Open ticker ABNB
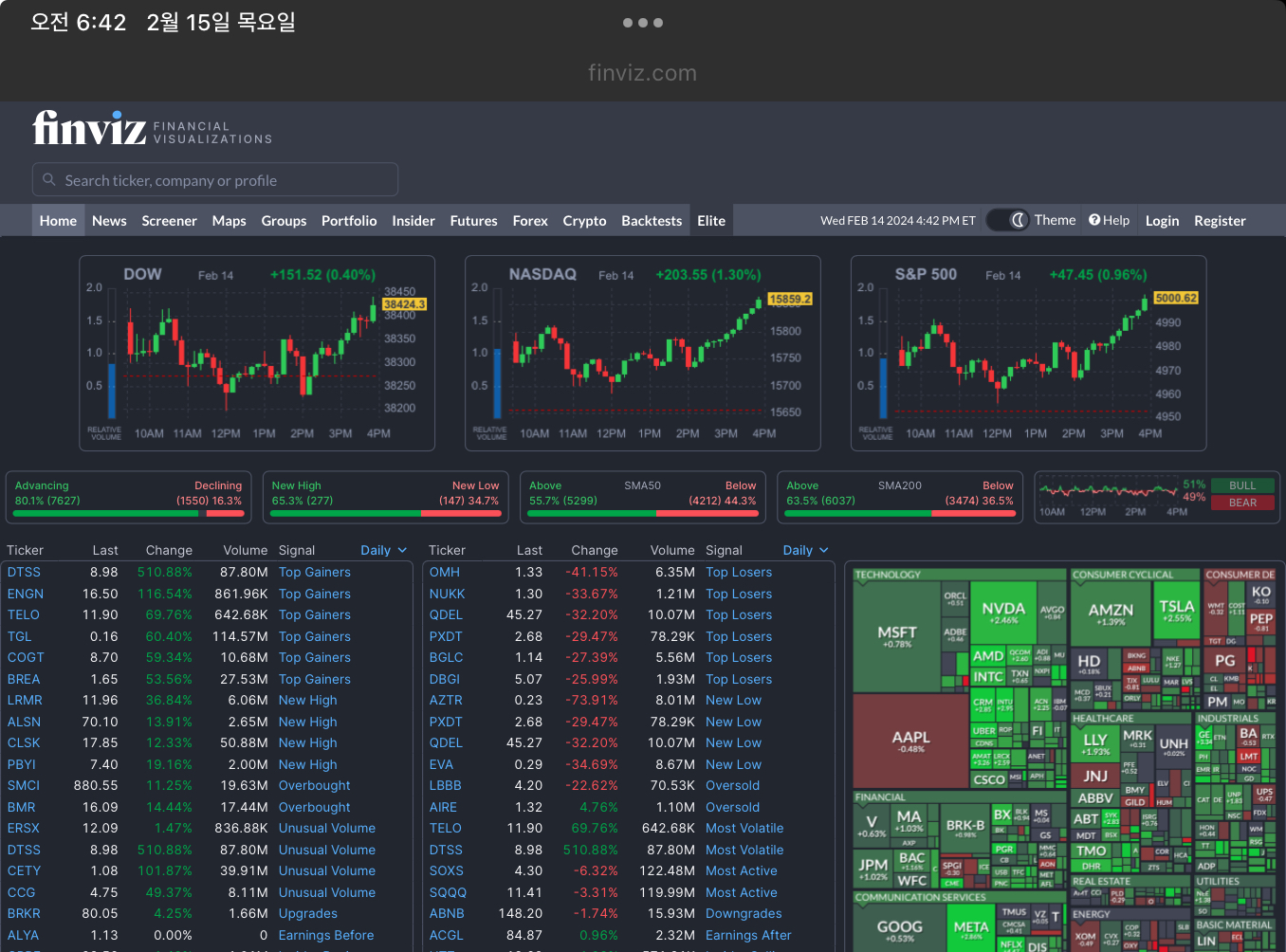 pos(447,913)
